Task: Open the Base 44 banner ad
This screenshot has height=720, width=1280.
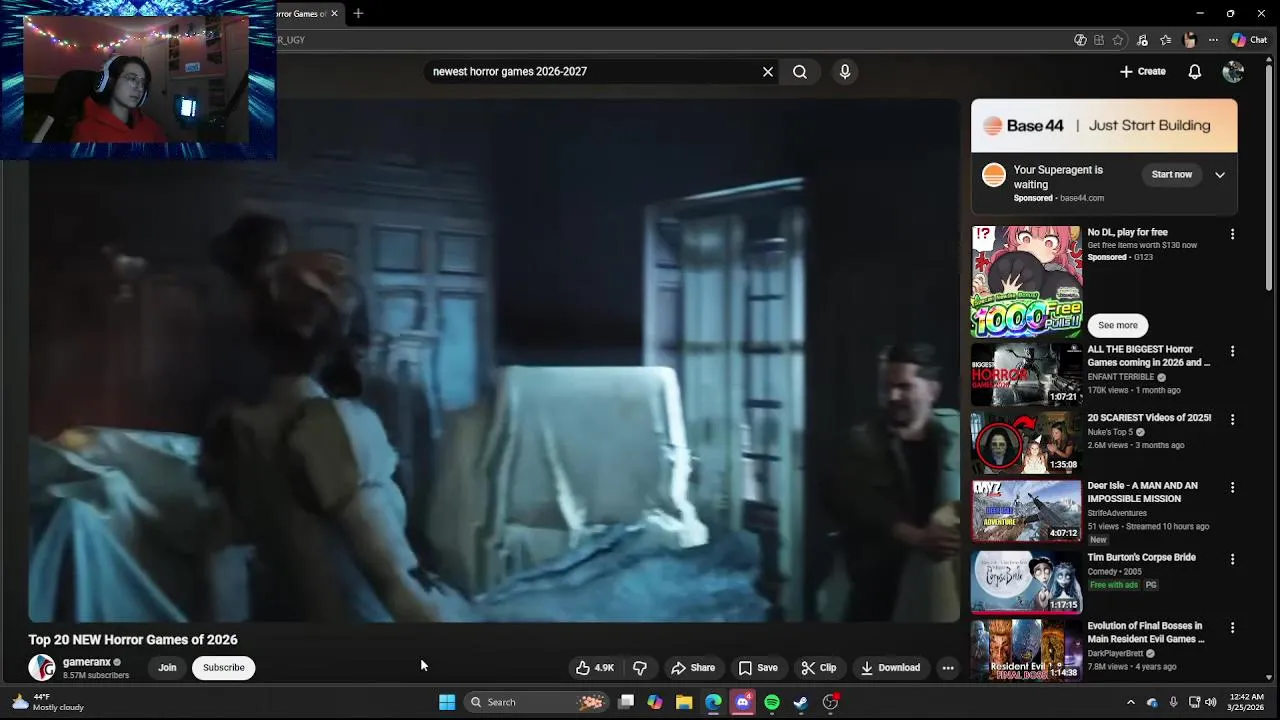Action: (x=1104, y=126)
